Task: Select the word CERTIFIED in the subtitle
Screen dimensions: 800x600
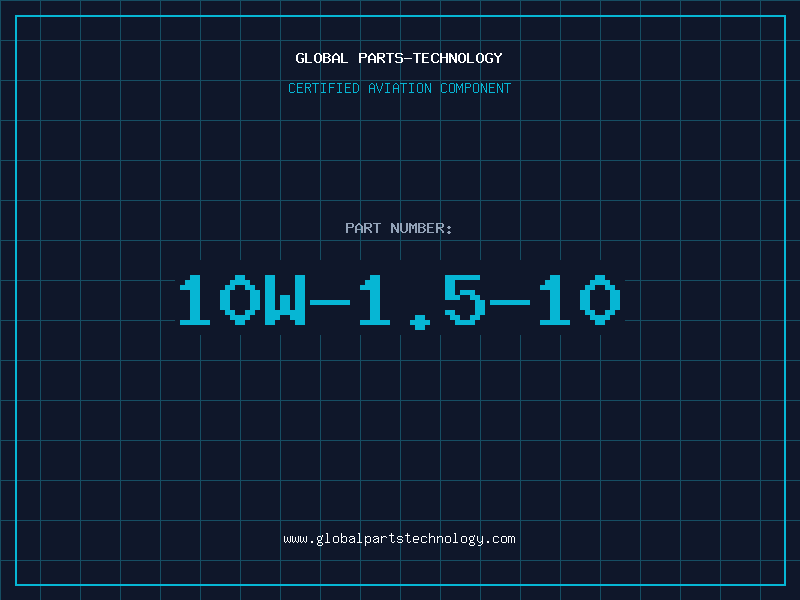Action: 324,88
